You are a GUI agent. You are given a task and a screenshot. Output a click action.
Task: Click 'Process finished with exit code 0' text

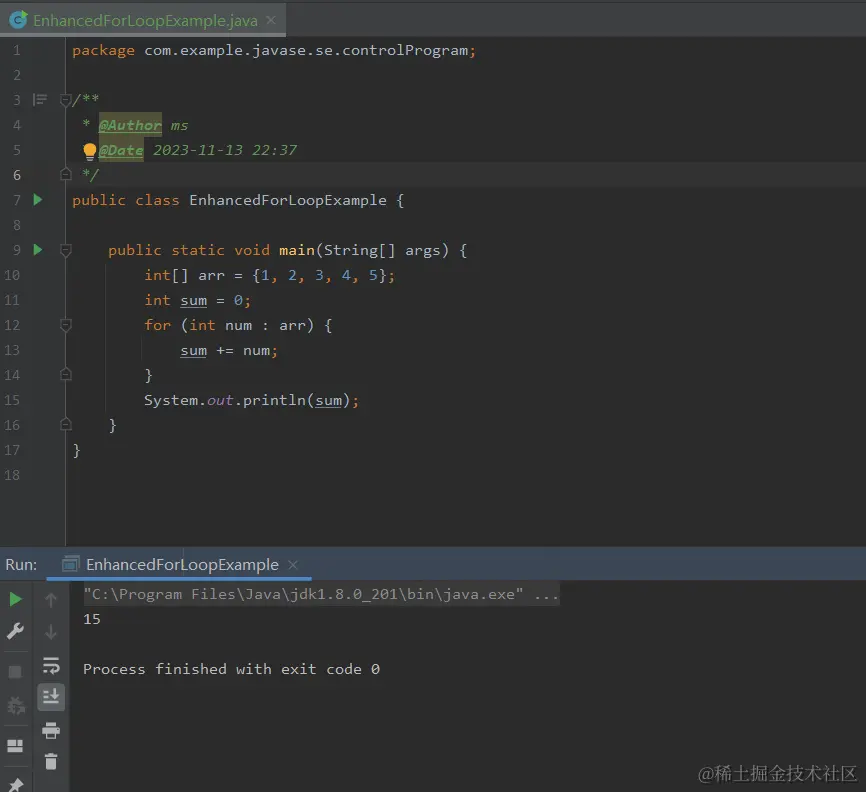point(231,669)
